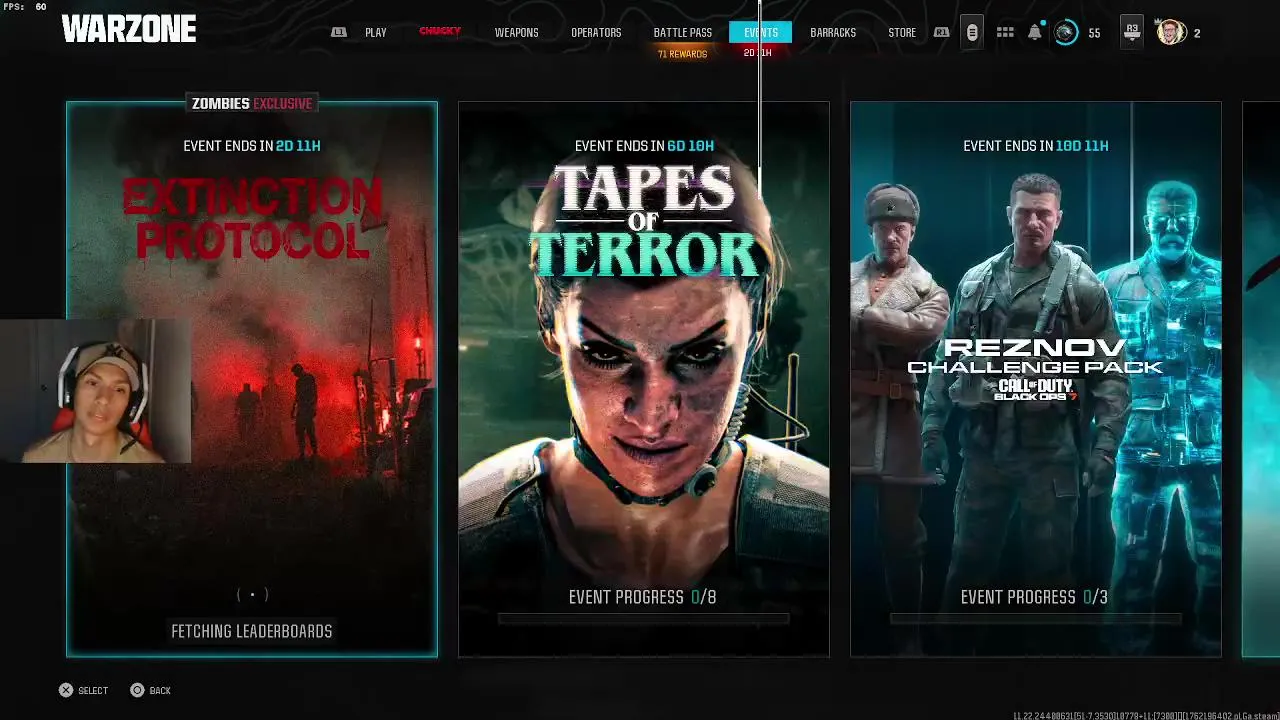Go to the Operators tab
This screenshot has height=720, width=1280.
596,33
